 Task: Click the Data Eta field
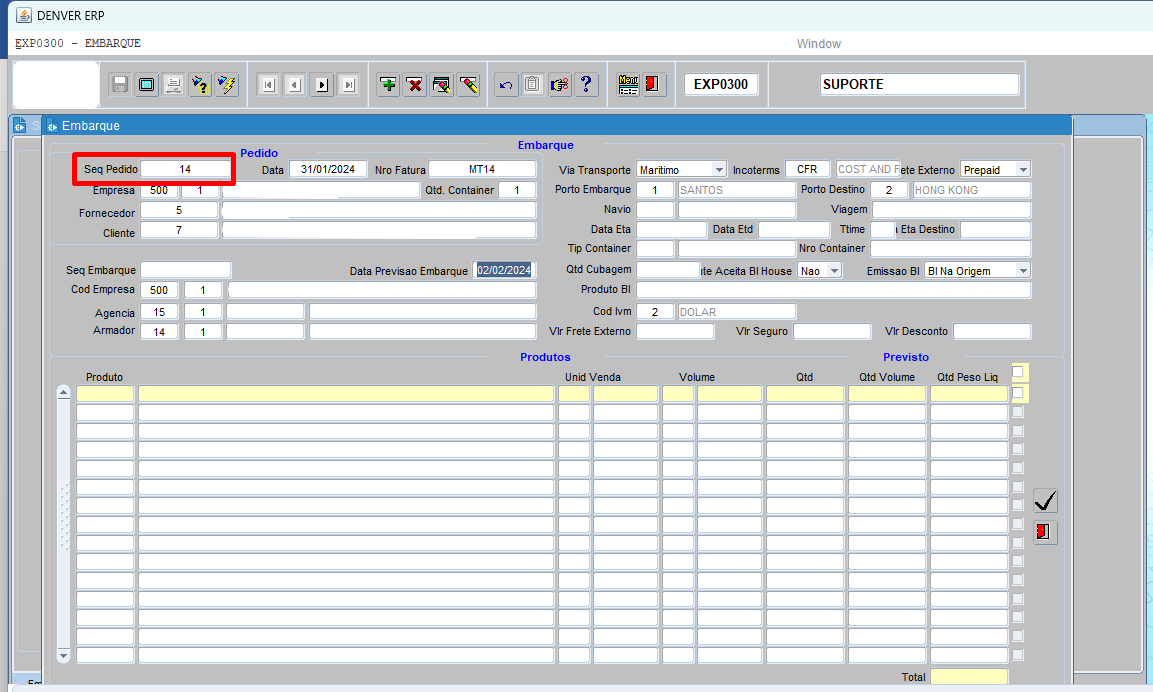pyautogui.click(x=671, y=229)
